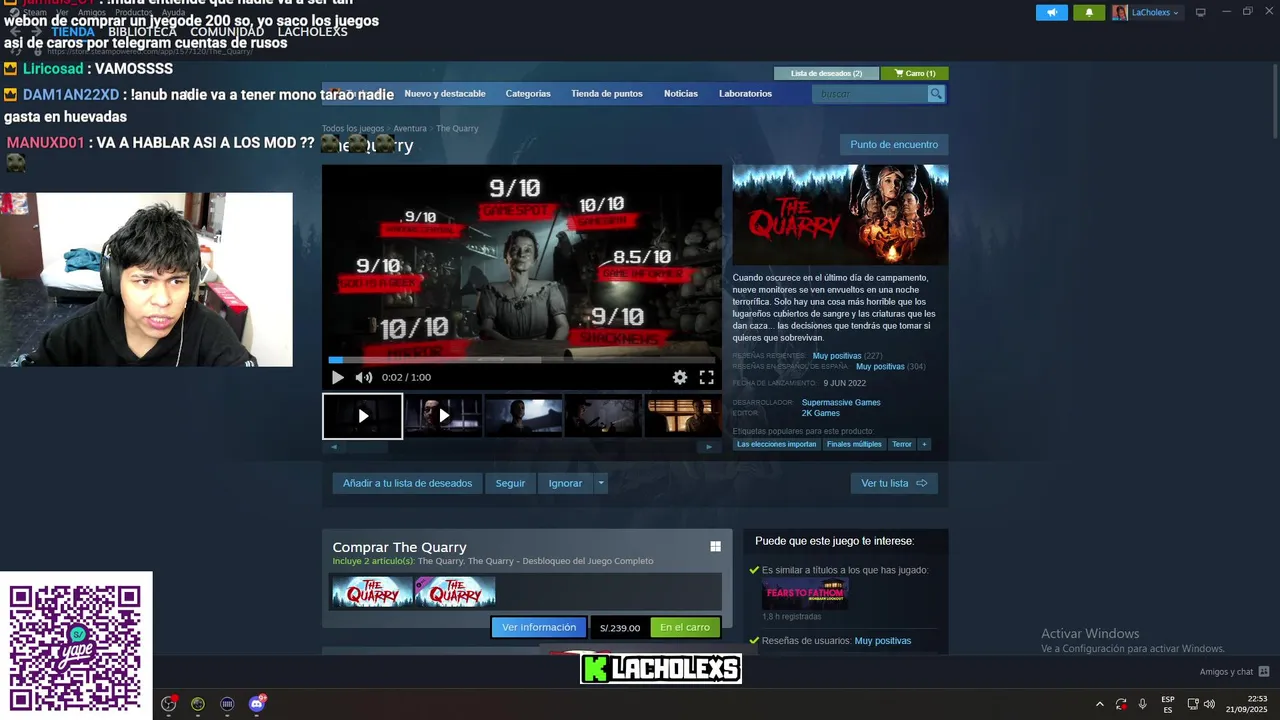The height and width of the screenshot is (720, 1280).
Task: Click the green En el carro button
Action: [x=685, y=627]
